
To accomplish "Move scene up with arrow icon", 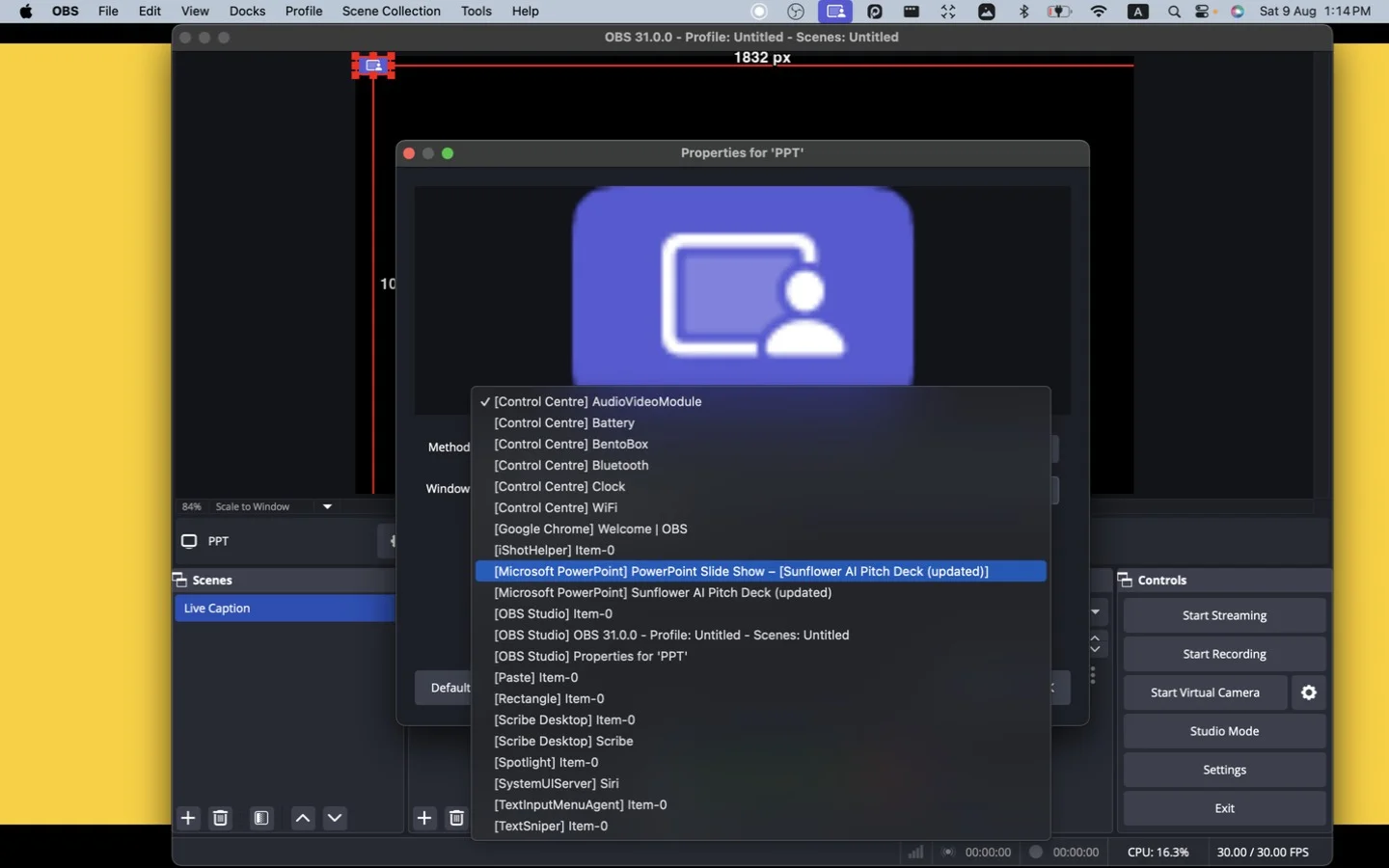I will pos(303,818).
